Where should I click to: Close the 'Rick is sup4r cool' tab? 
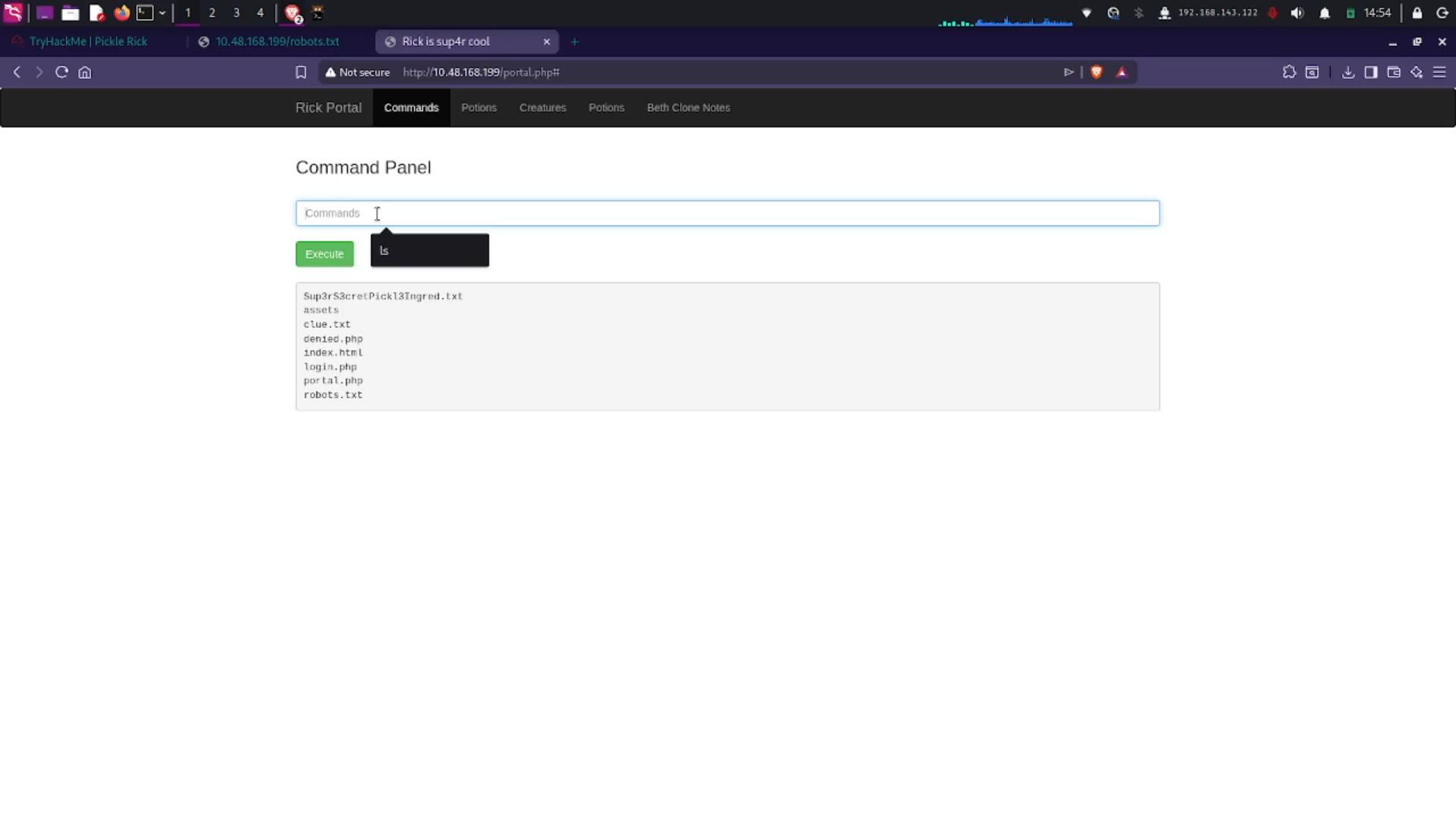click(x=547, y=42)
